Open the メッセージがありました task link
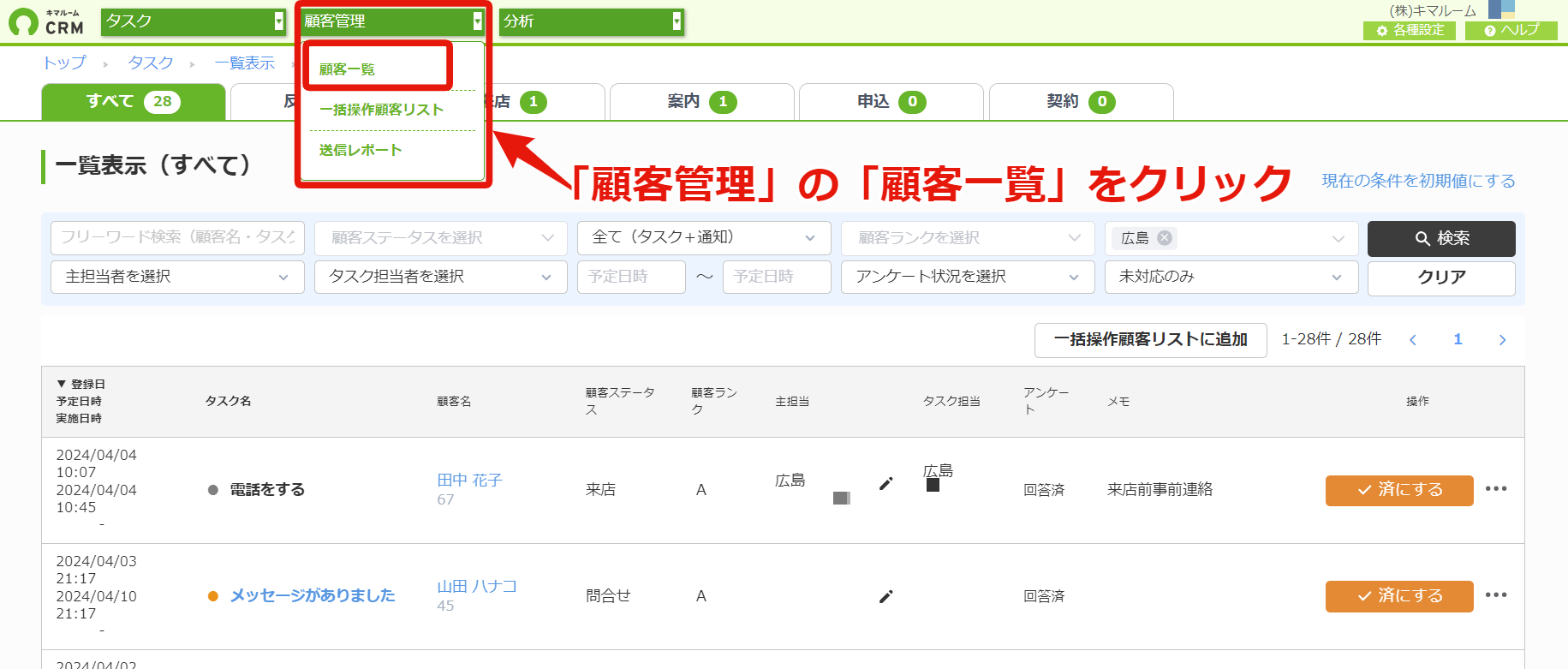Screen dimensions: 1568x669 (313, 595)
